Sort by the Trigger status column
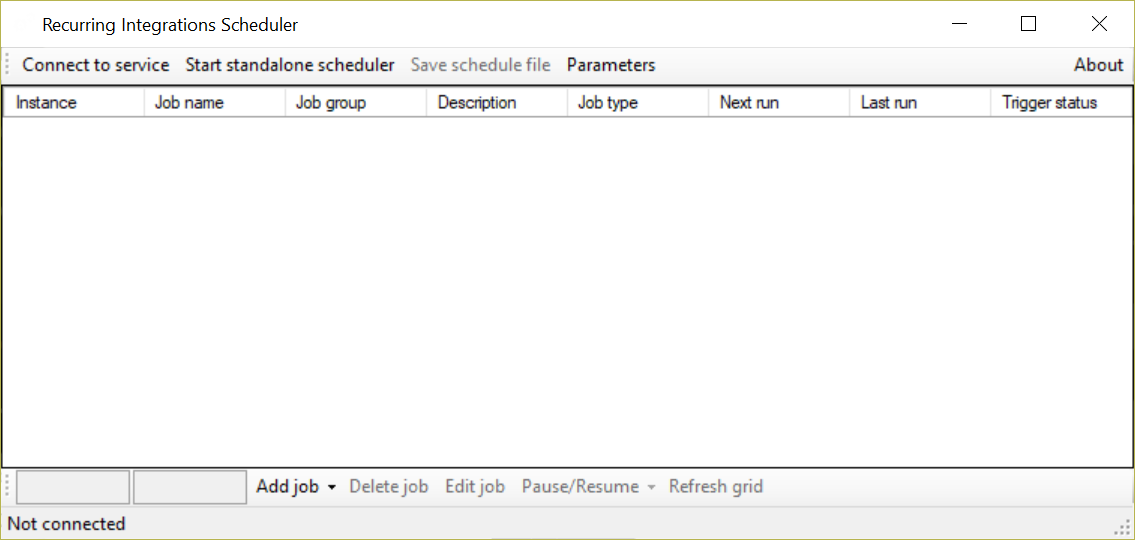The width and height of the screenshot is (1135, 540). [x=1060, y=103]
